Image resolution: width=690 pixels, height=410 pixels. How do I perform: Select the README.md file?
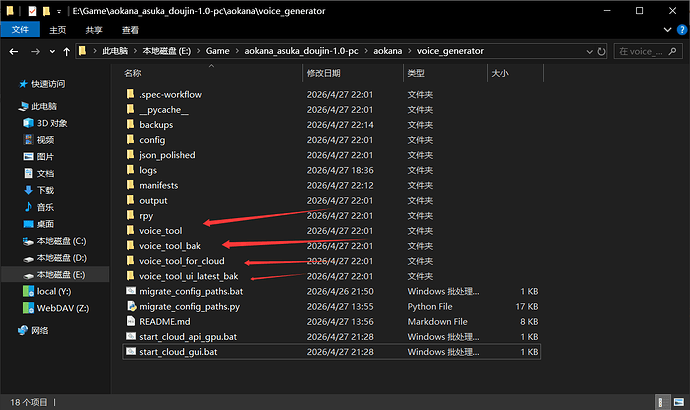coord(164,321)
